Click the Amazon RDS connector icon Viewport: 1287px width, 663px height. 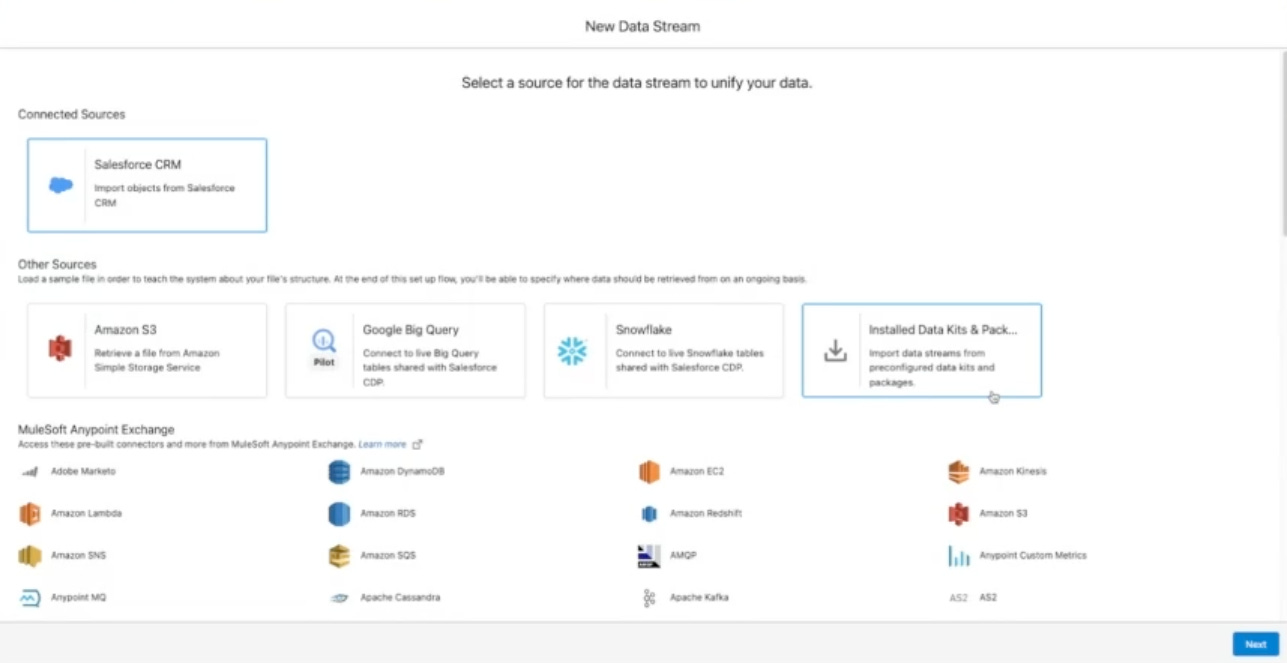coord(340,514)
